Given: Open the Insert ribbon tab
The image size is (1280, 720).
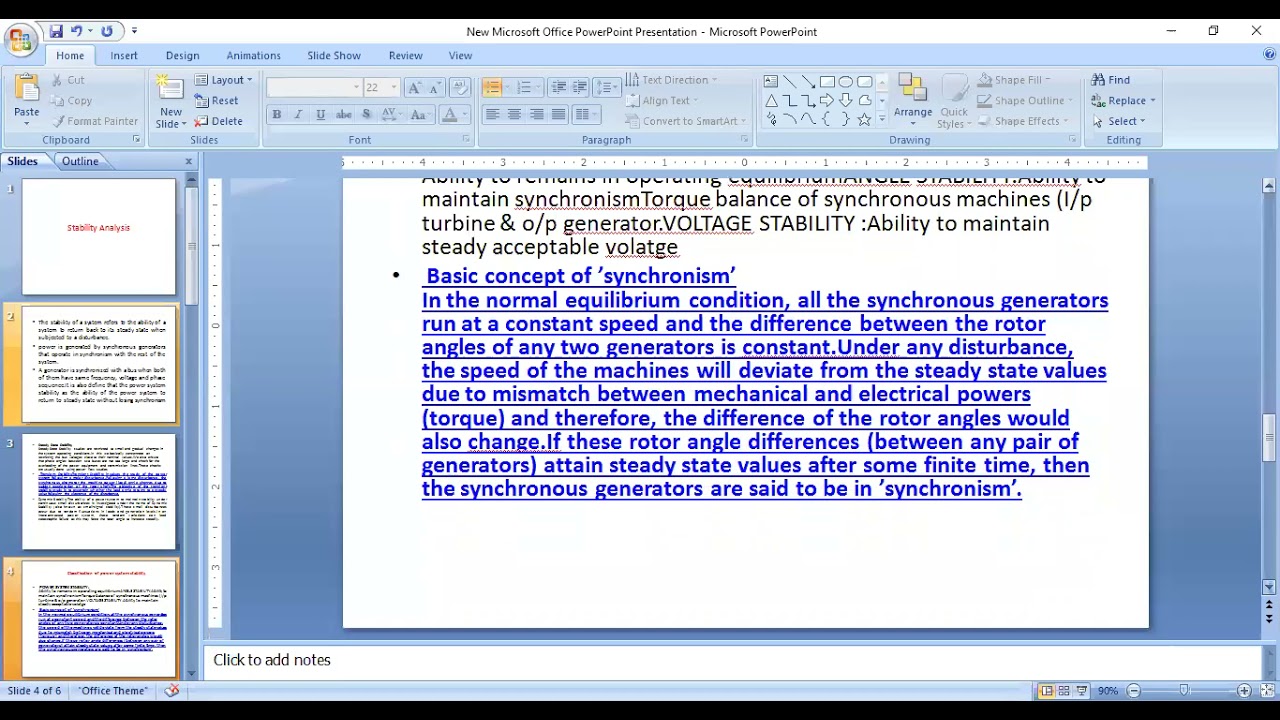Looking at the screenshot, I should coord(124,55).
